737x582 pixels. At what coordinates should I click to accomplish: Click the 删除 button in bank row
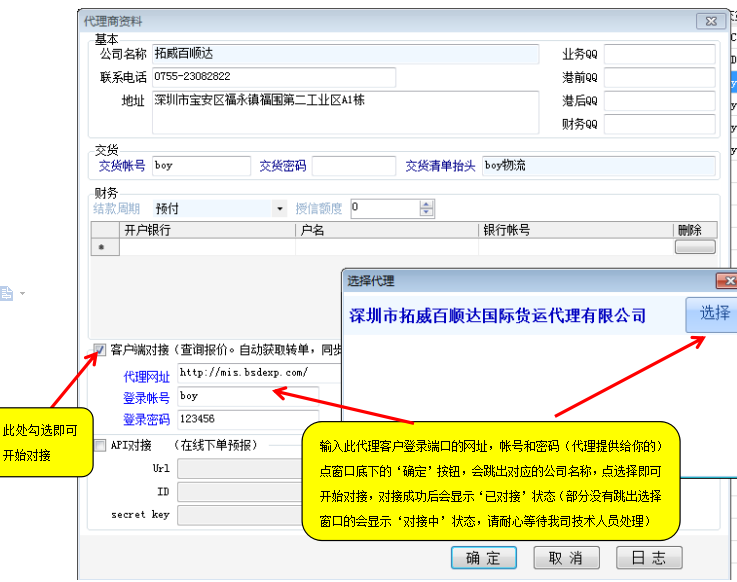(695, 247)
